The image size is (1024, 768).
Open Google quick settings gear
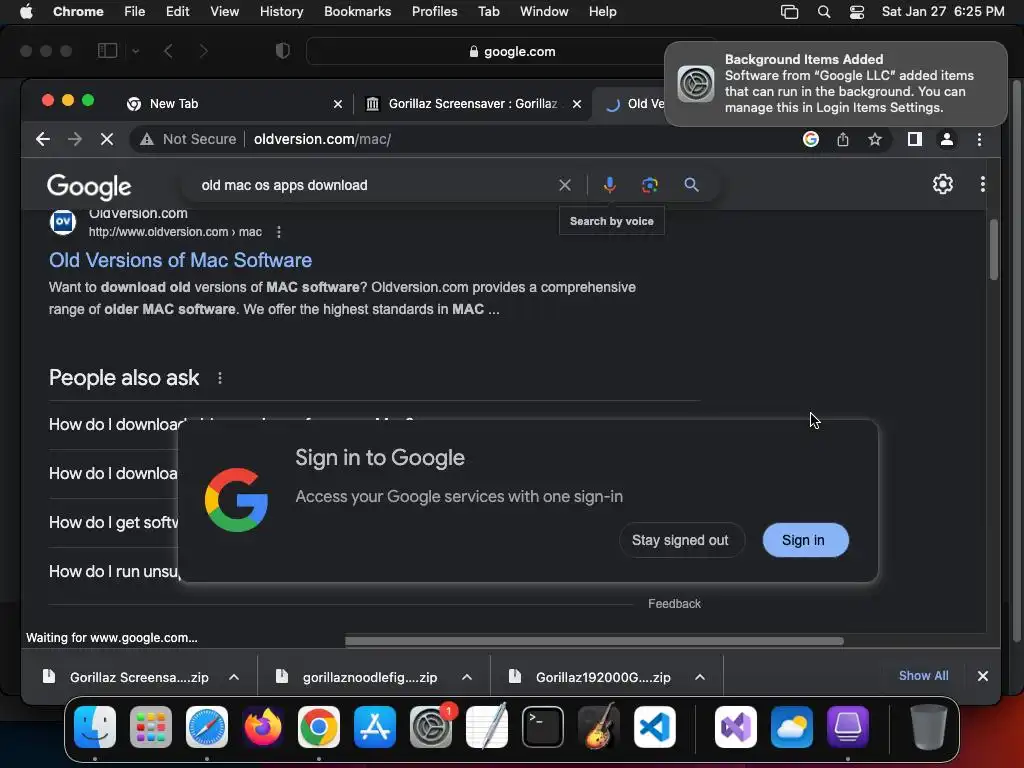(x=942, y=184)
